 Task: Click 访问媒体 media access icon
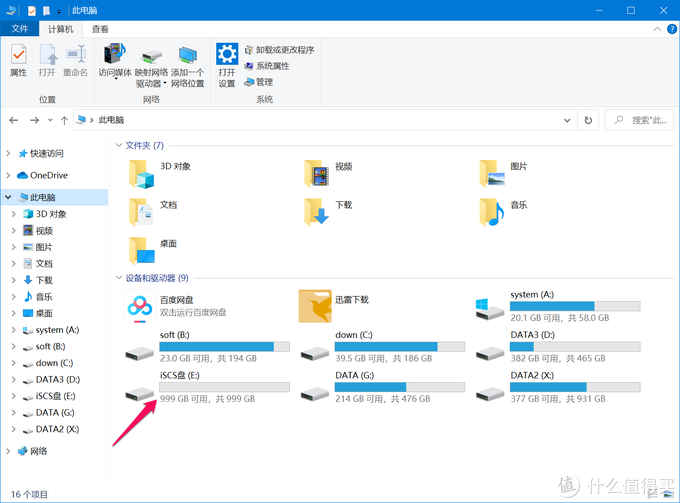tap(114, 61)
